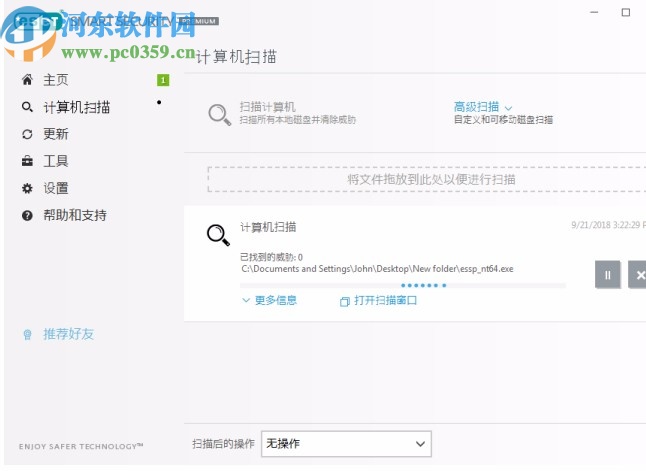This screenshot has width=646, height=471.
Task: Click the gear icon beside 设置
Action: 27,188
